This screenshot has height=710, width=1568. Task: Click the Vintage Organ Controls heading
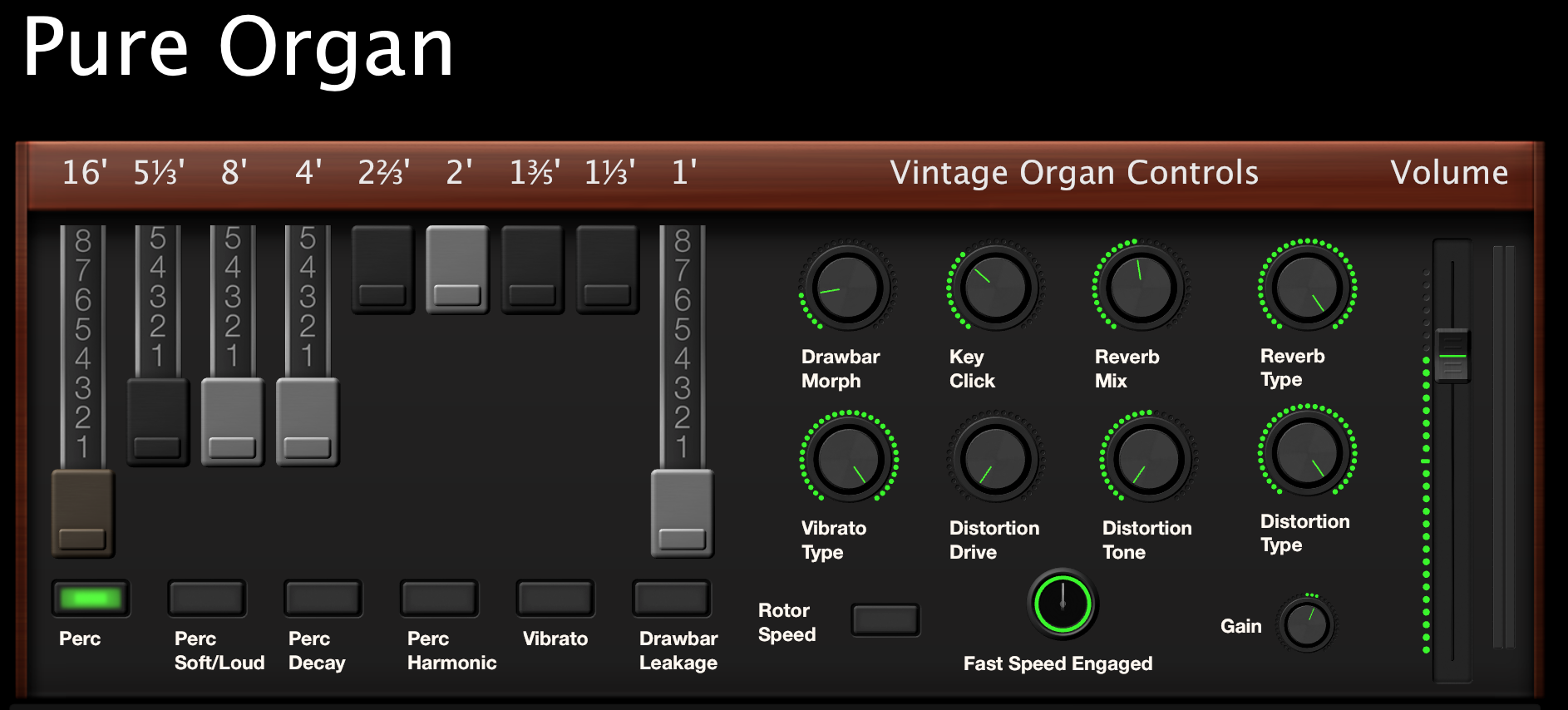1074,173
